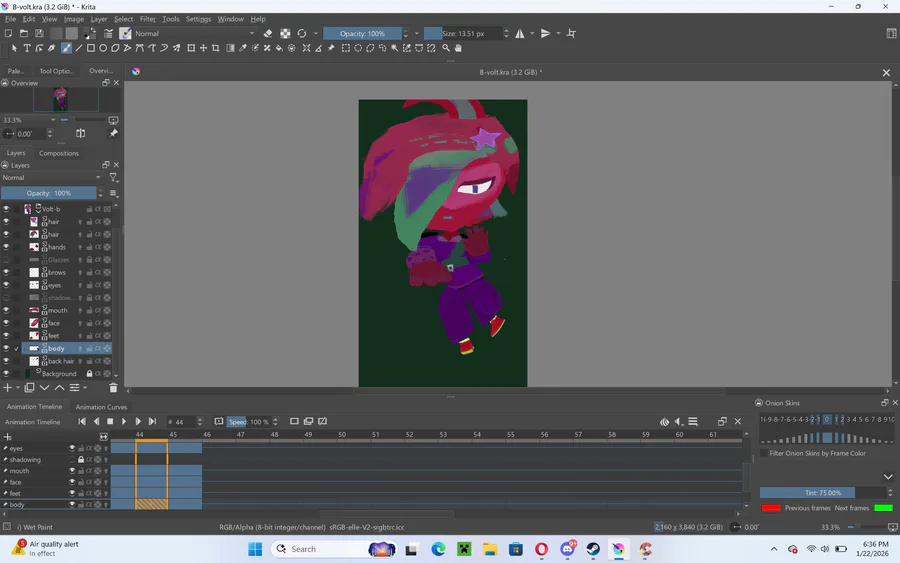Move layer up arrow icon

[59, 388]
